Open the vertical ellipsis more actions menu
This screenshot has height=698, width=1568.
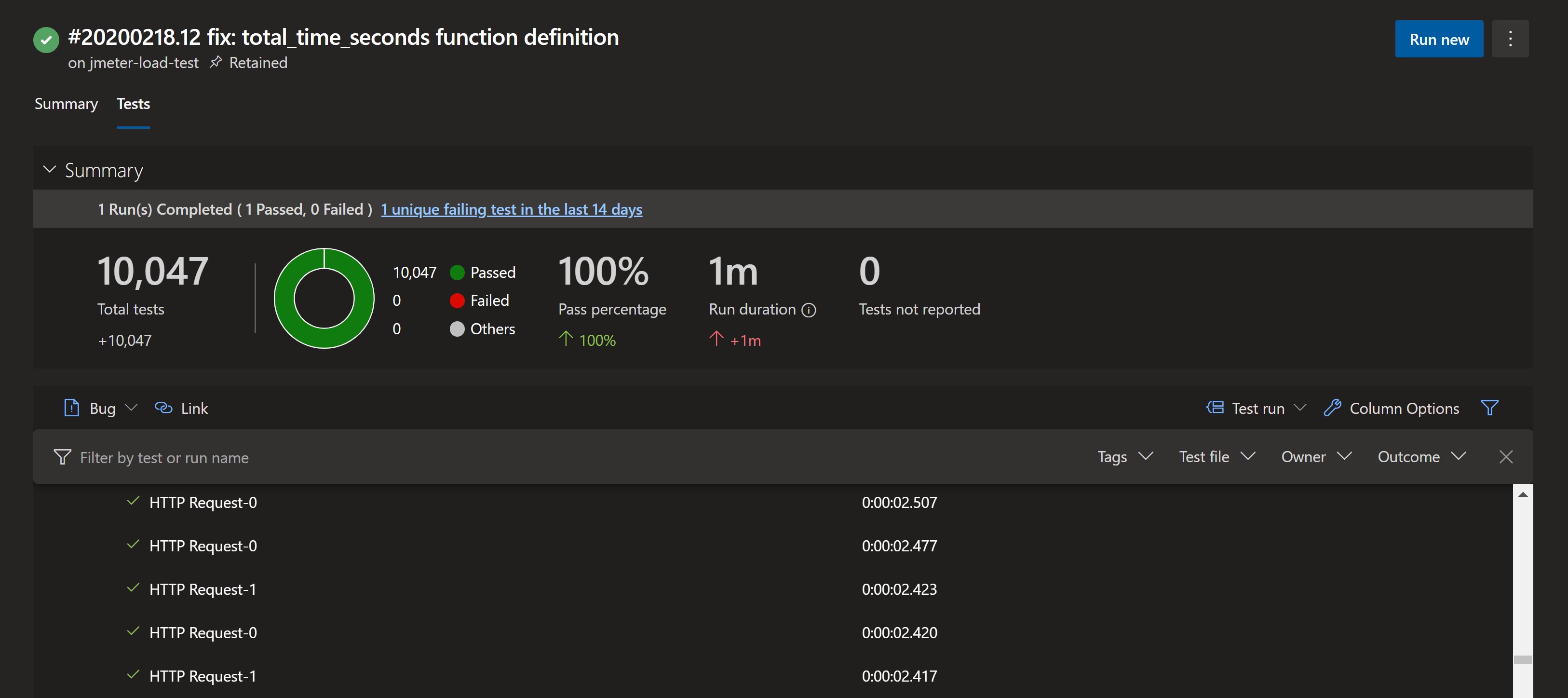pos(1510,39)
